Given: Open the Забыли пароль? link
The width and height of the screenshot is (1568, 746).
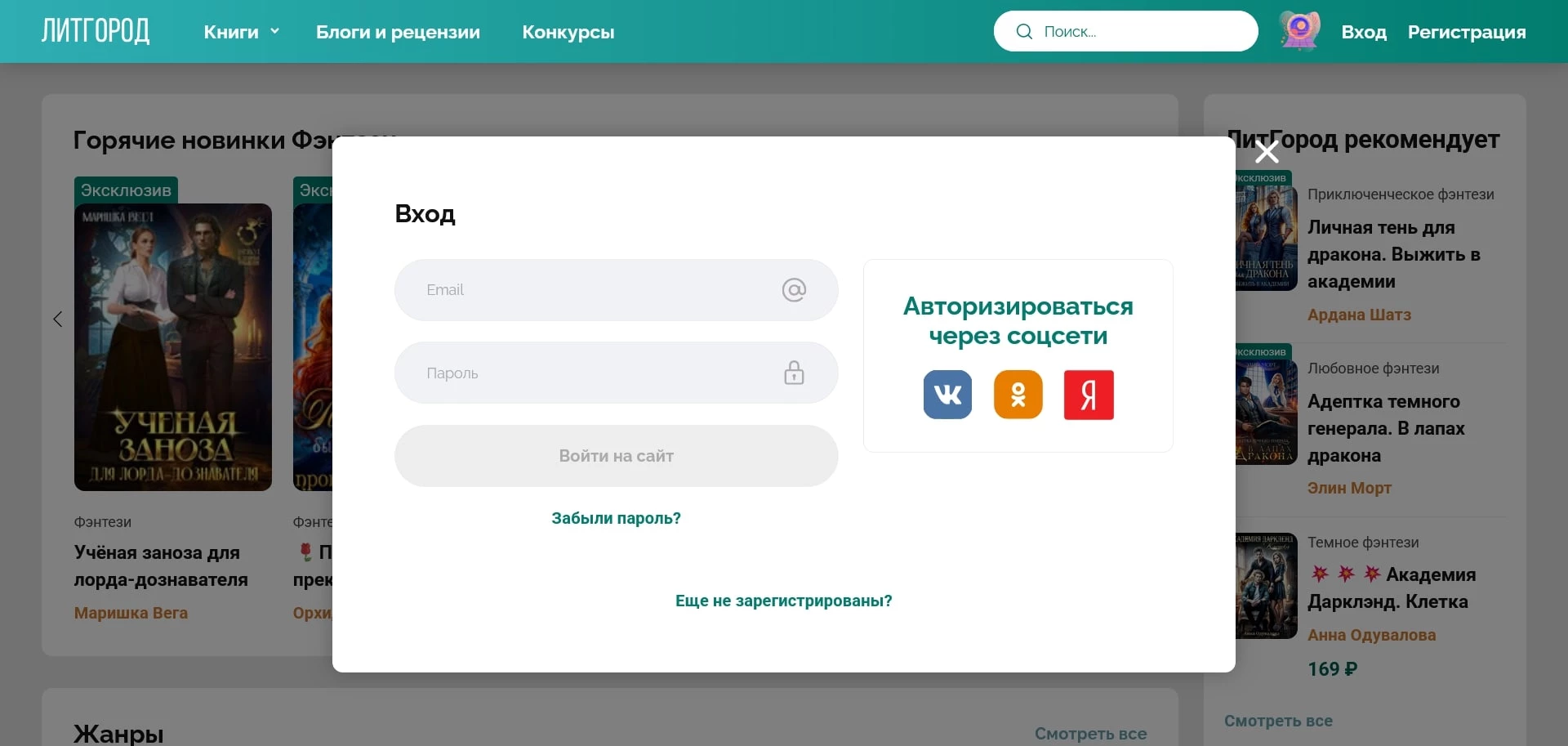Looking at the screenshot, I should click(x=615, y=518).
